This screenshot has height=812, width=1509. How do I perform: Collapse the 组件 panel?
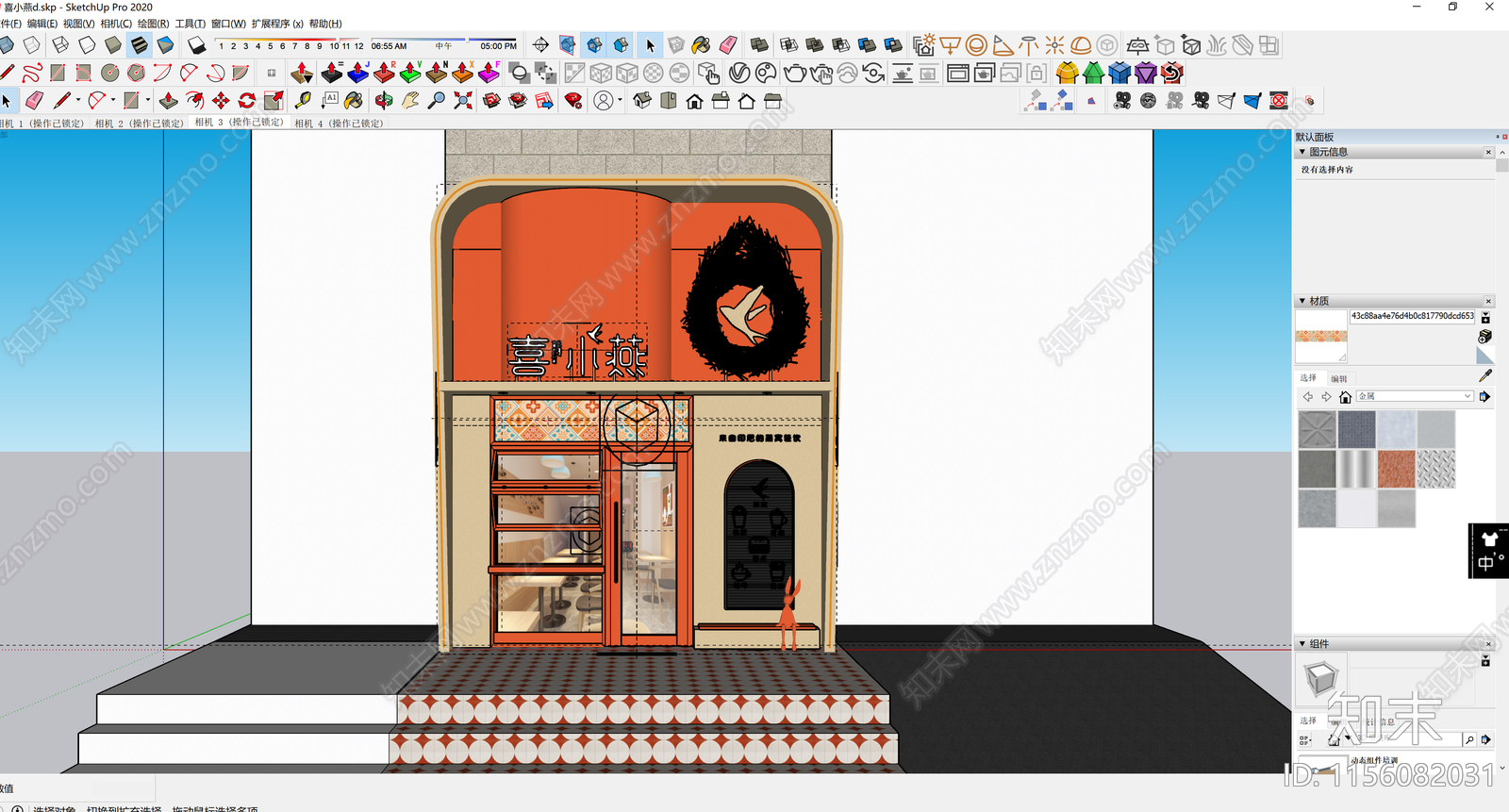click(x=1302, y=643)
